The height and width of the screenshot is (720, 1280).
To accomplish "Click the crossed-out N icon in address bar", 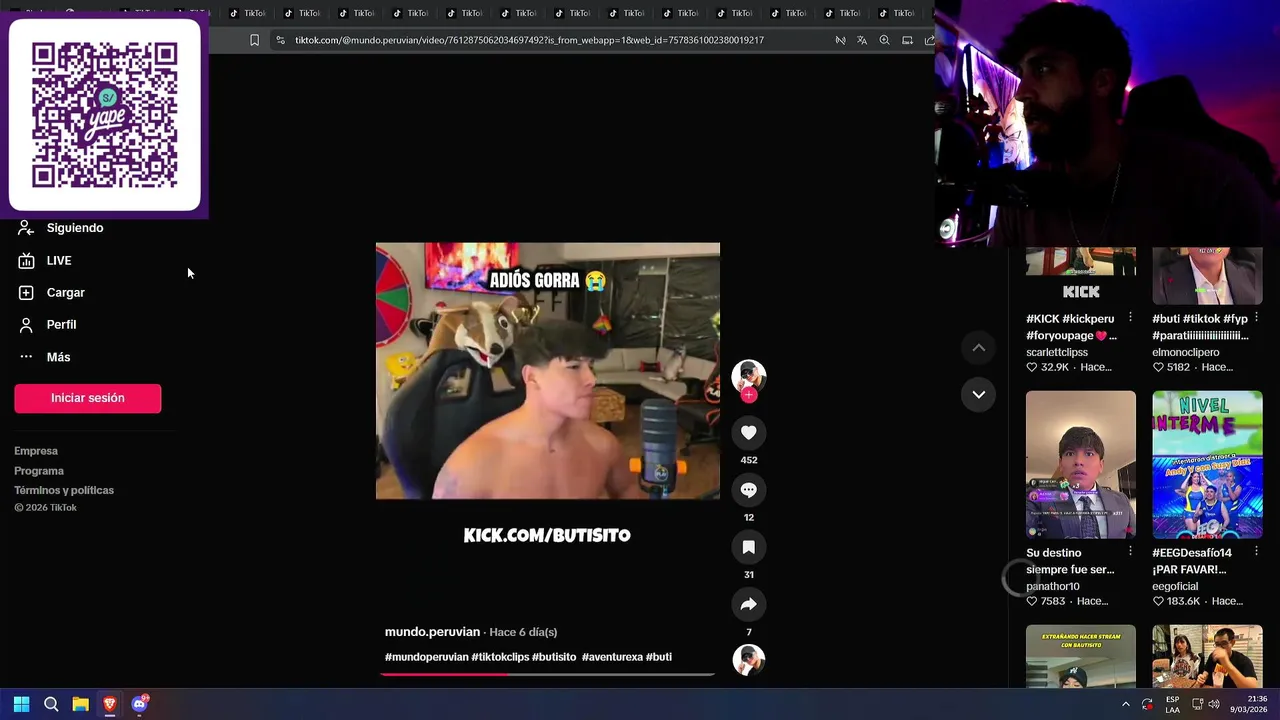I will [840, 40].
